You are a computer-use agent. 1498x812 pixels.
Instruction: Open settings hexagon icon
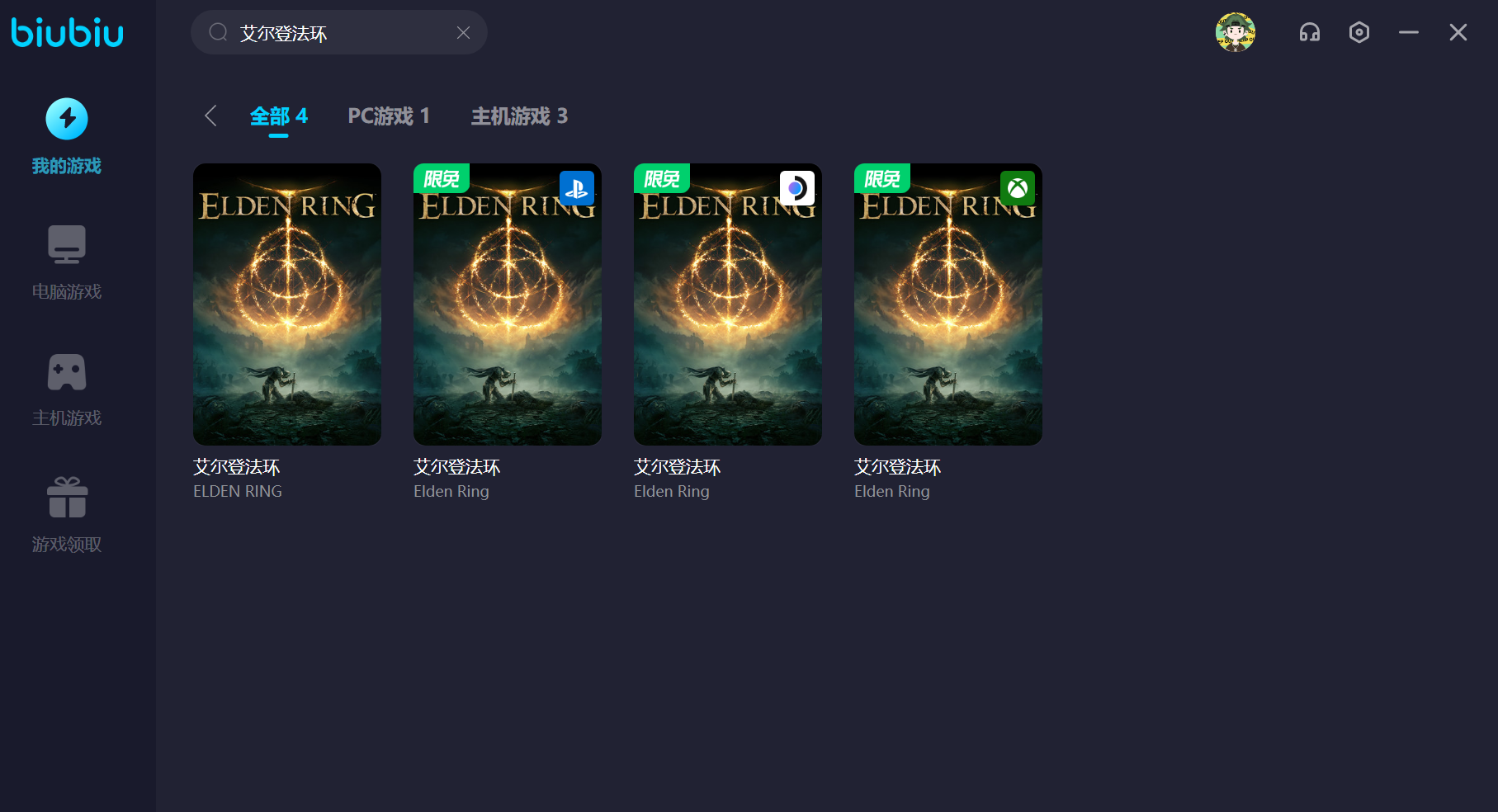1359,32
